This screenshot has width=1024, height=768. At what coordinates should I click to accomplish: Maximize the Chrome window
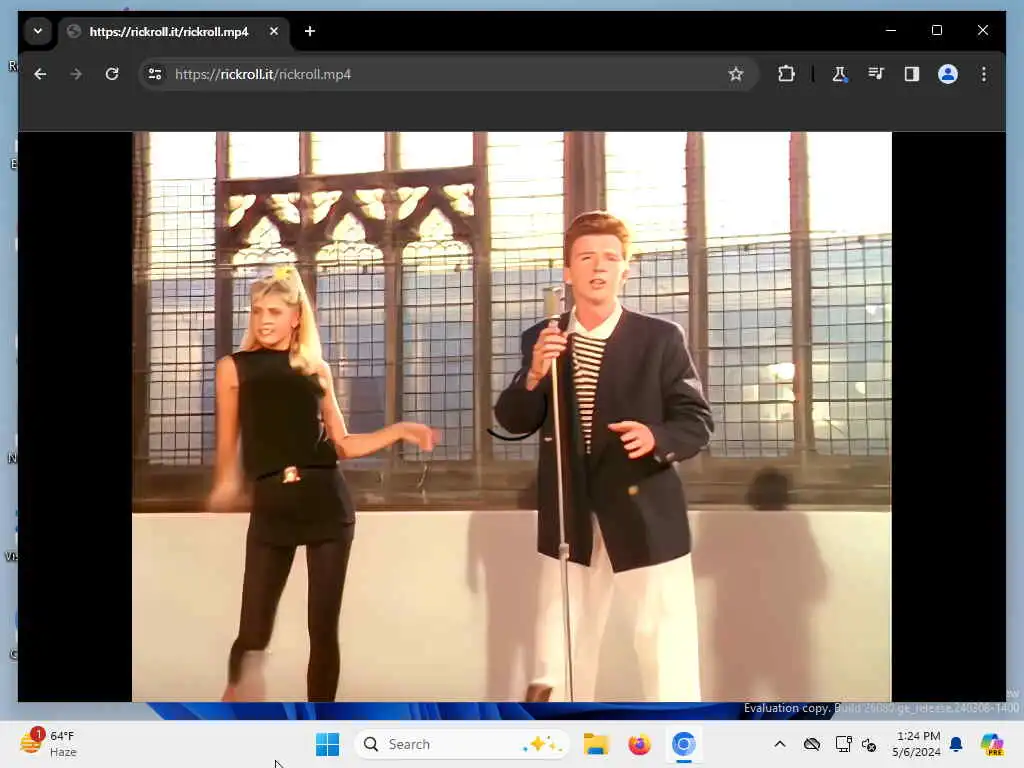pyautogui.click(x=936, y=31)
